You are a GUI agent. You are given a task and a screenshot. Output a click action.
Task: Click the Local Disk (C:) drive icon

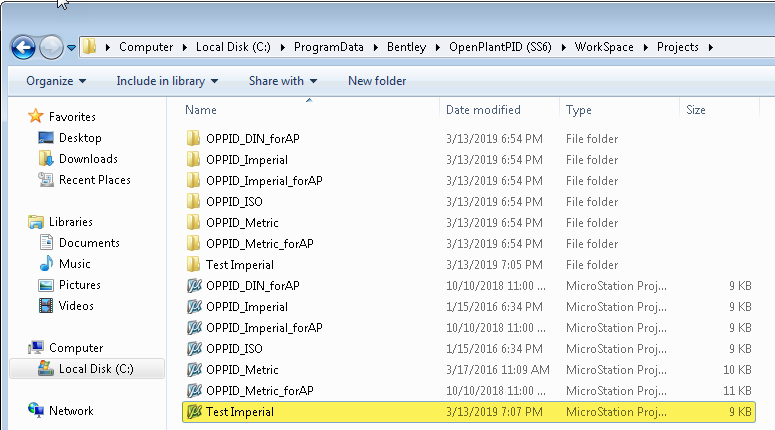pos(46,368)
